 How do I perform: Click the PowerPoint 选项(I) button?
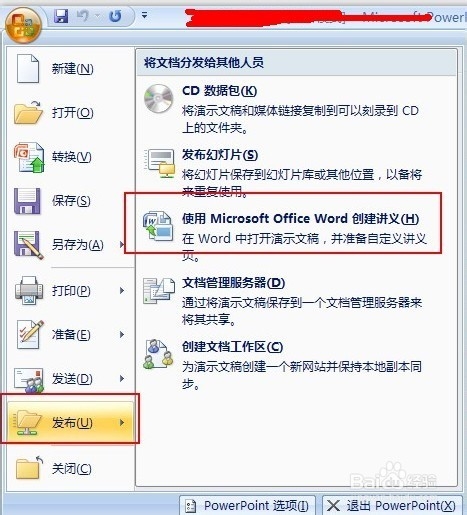click(x=247, y=506)
